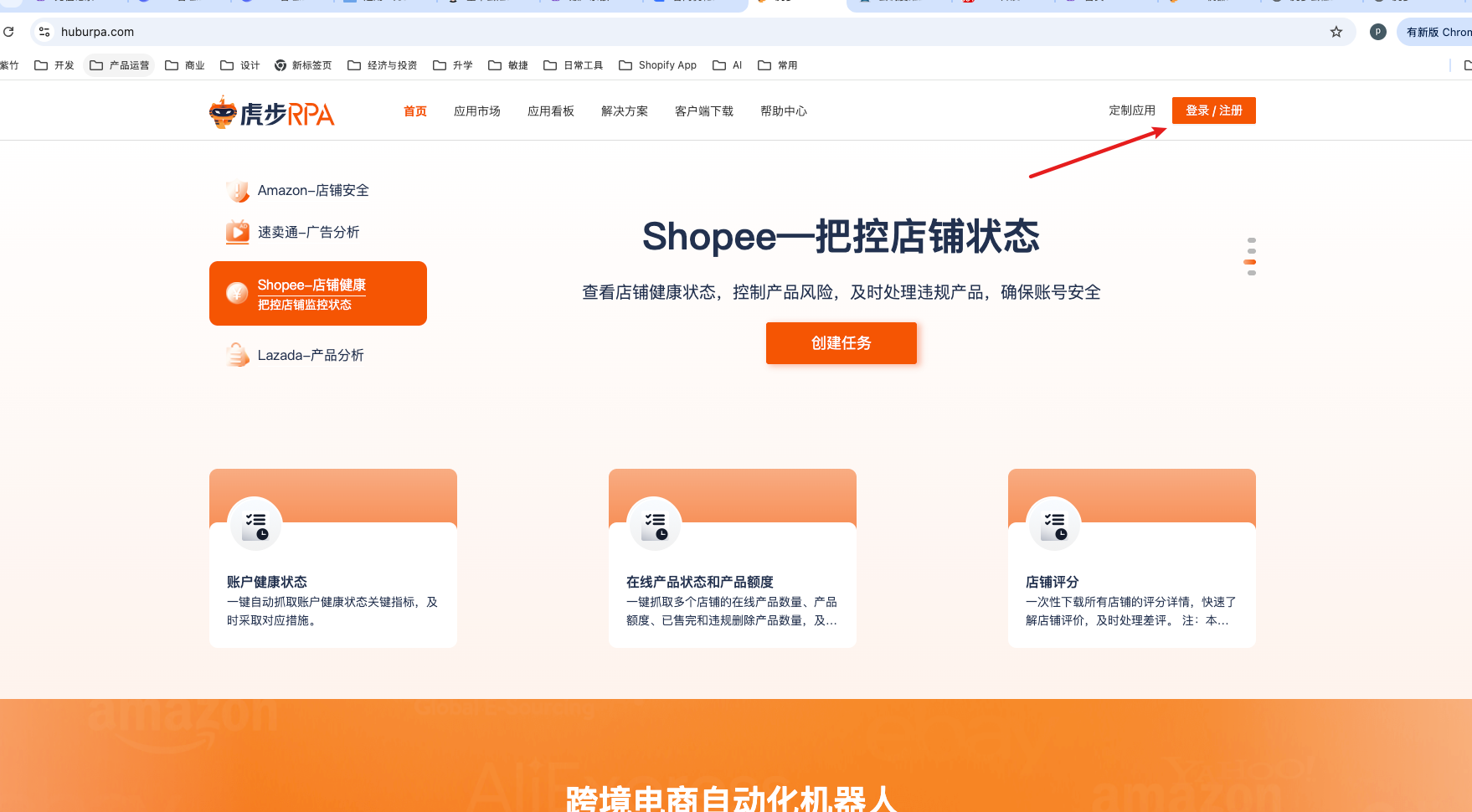
Task: Open the AI bookmark folder
Action: pyautogui.click(x=728, y=65)
